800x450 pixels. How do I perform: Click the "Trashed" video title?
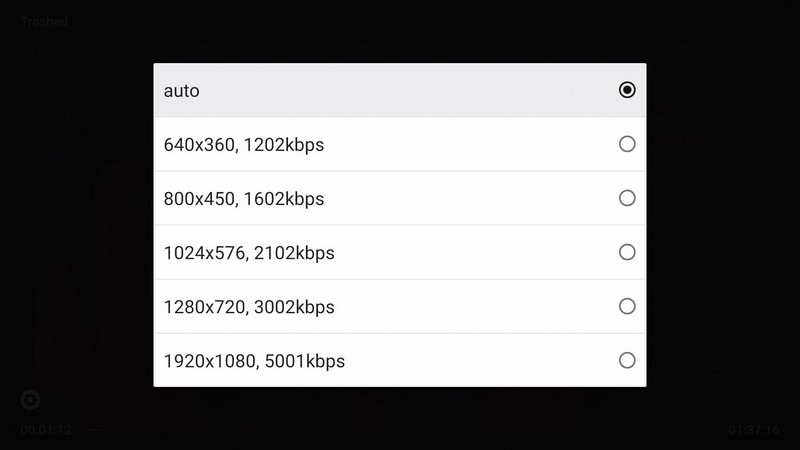(x=46, y=21)
